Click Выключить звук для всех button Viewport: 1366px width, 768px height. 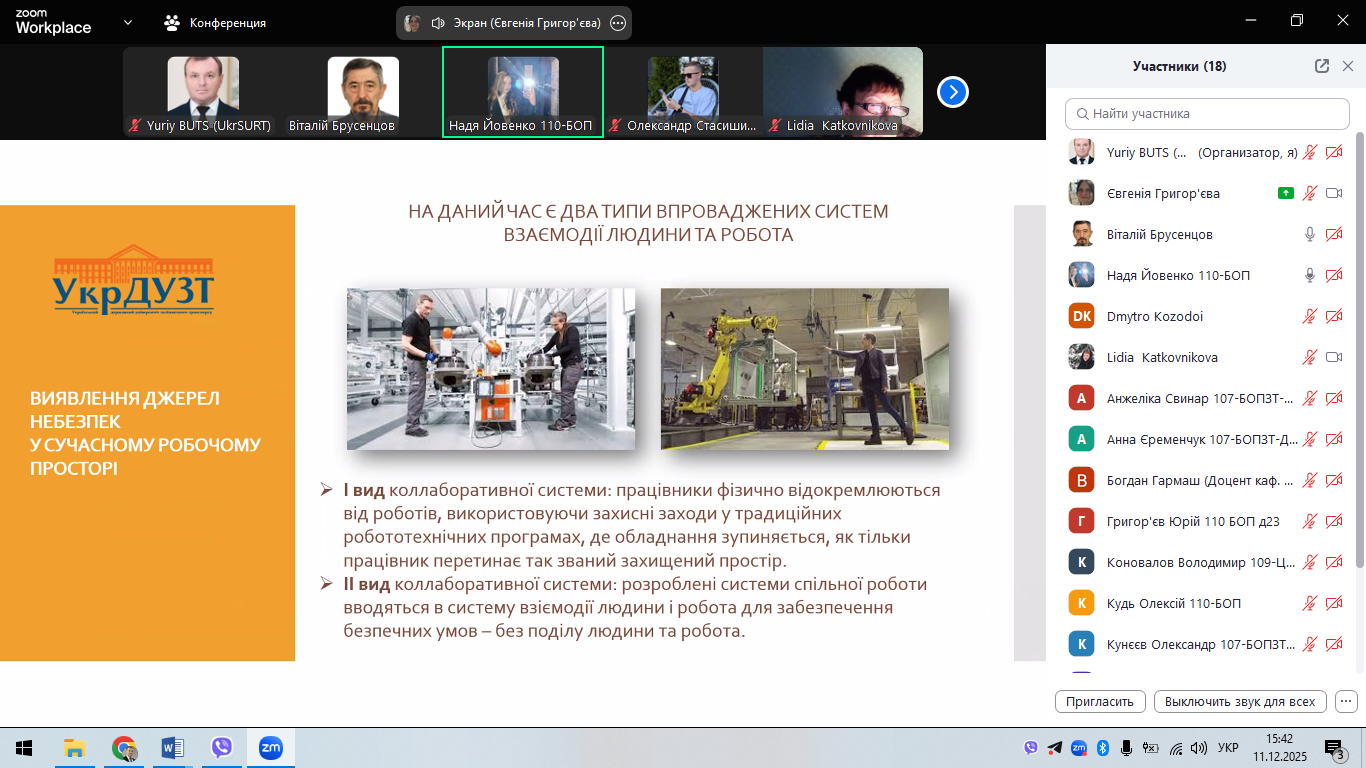(x=1240, y=701)
